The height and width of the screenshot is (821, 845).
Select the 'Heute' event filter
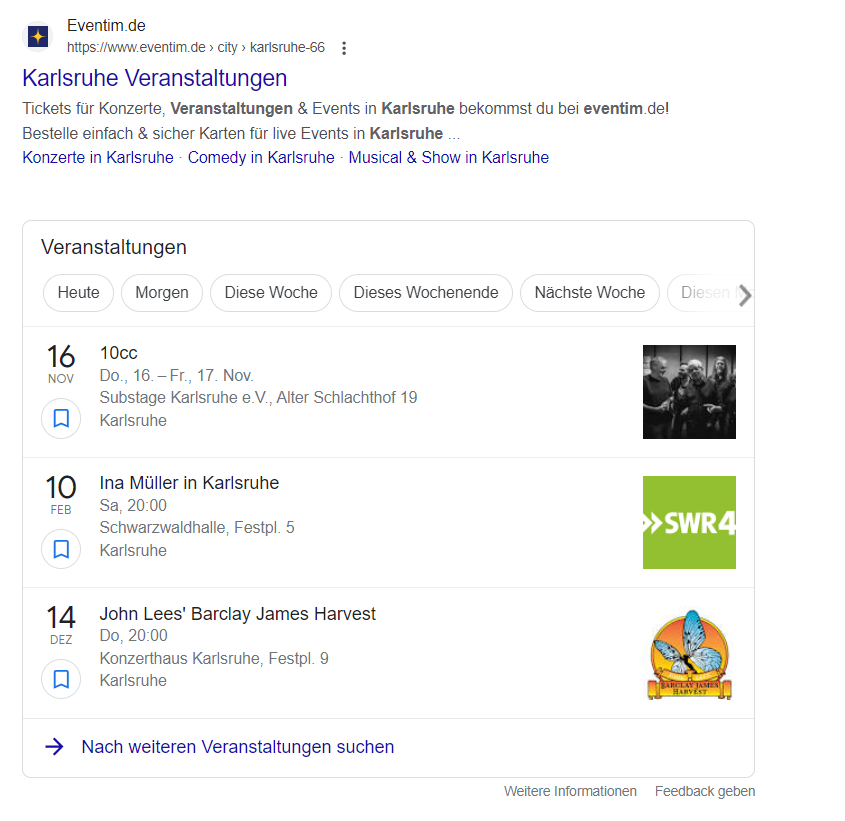[78, 293]
